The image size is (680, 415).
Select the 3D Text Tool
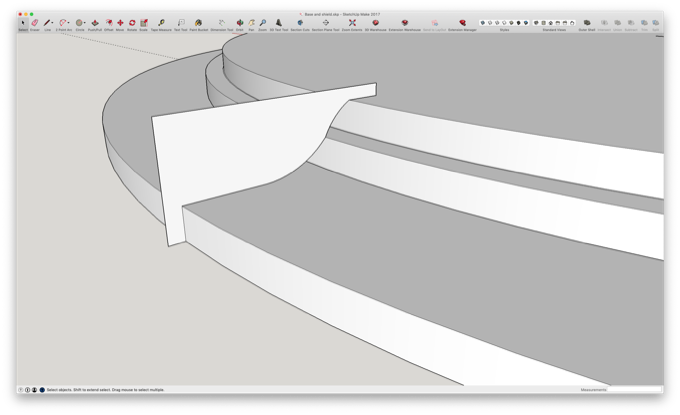click(279, 23)
